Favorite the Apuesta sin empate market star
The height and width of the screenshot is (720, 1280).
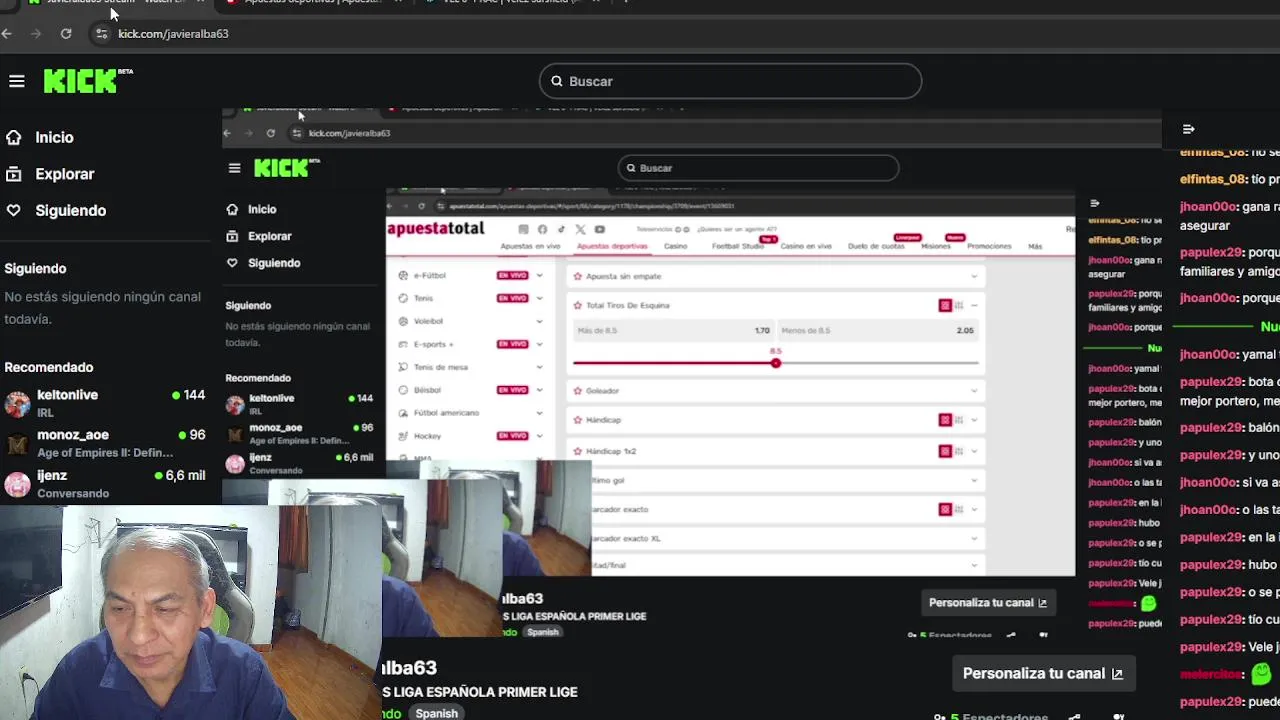coord(578,276)
